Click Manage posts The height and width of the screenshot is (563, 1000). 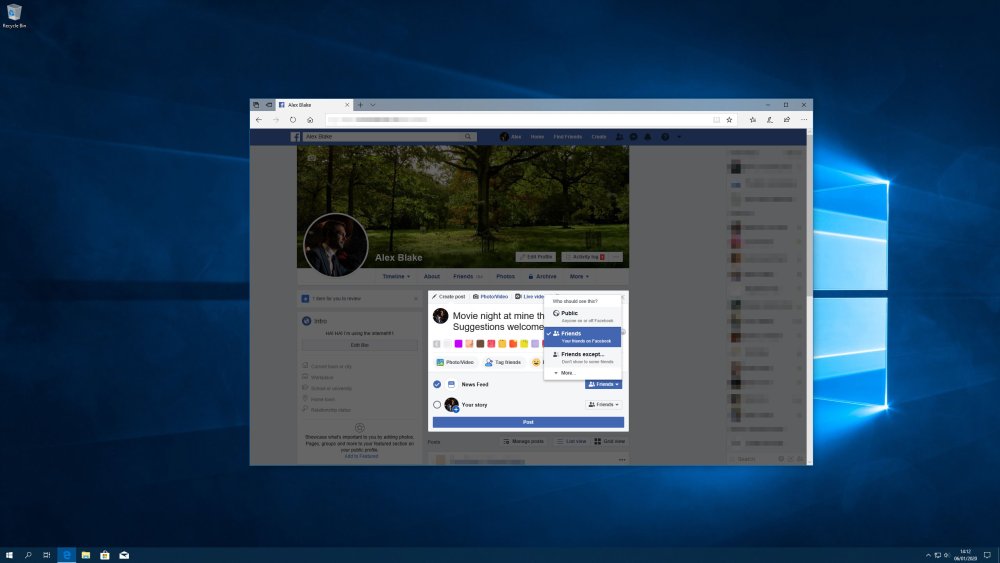pyautogui.click(x=524, y=441)
